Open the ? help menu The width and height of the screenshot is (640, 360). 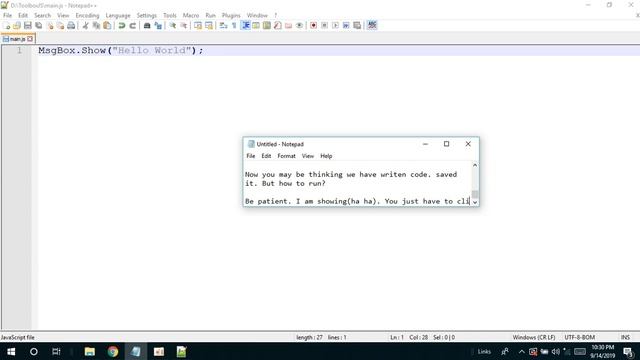[276, 16]
